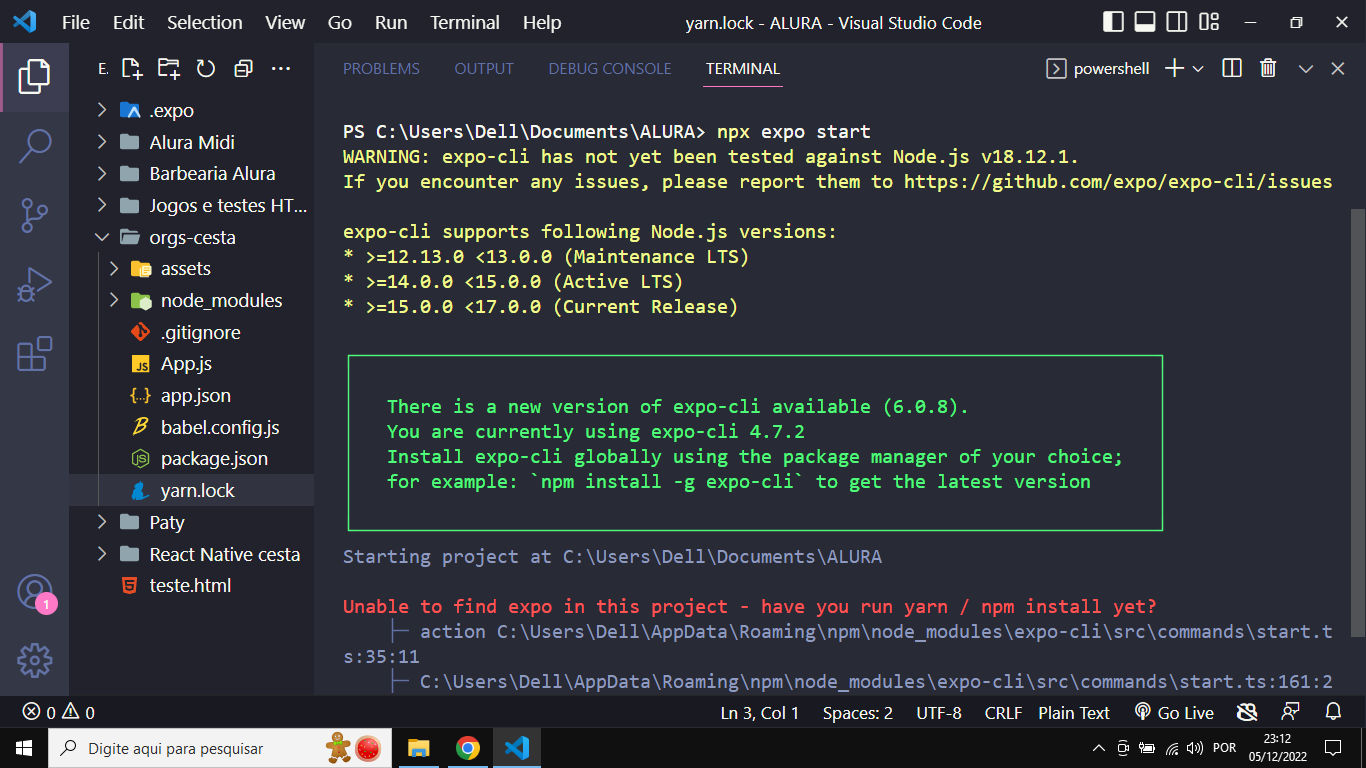Open teste.html file
This screenshot has width=1366, height=768.
(191, 585)
